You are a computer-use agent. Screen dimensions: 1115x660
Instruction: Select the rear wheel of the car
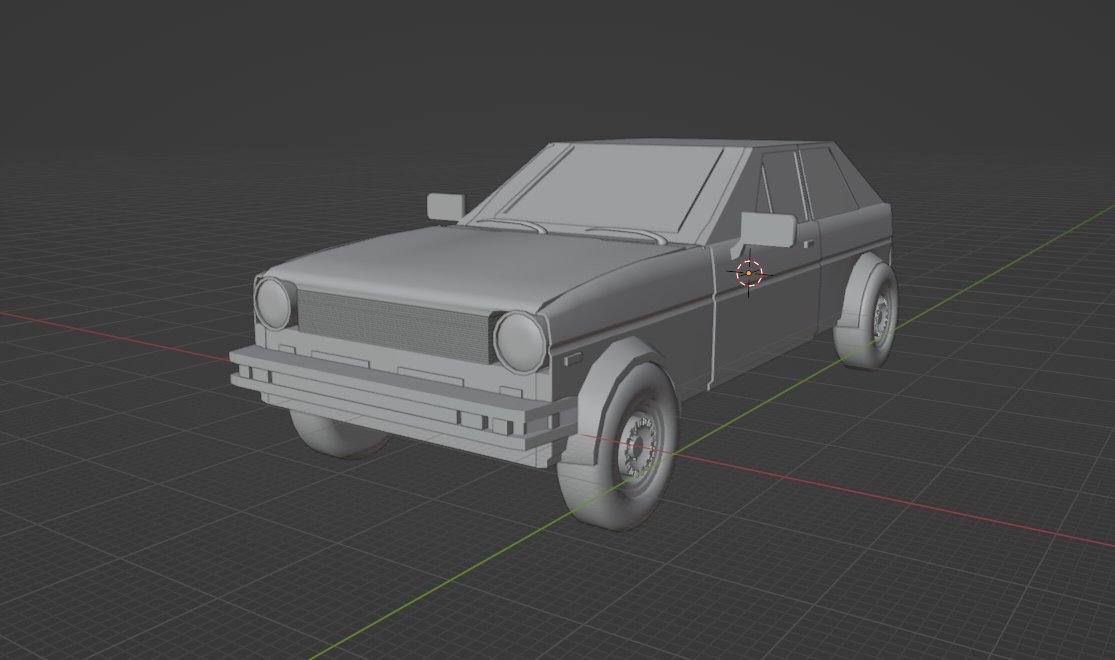tap(872, 315)
